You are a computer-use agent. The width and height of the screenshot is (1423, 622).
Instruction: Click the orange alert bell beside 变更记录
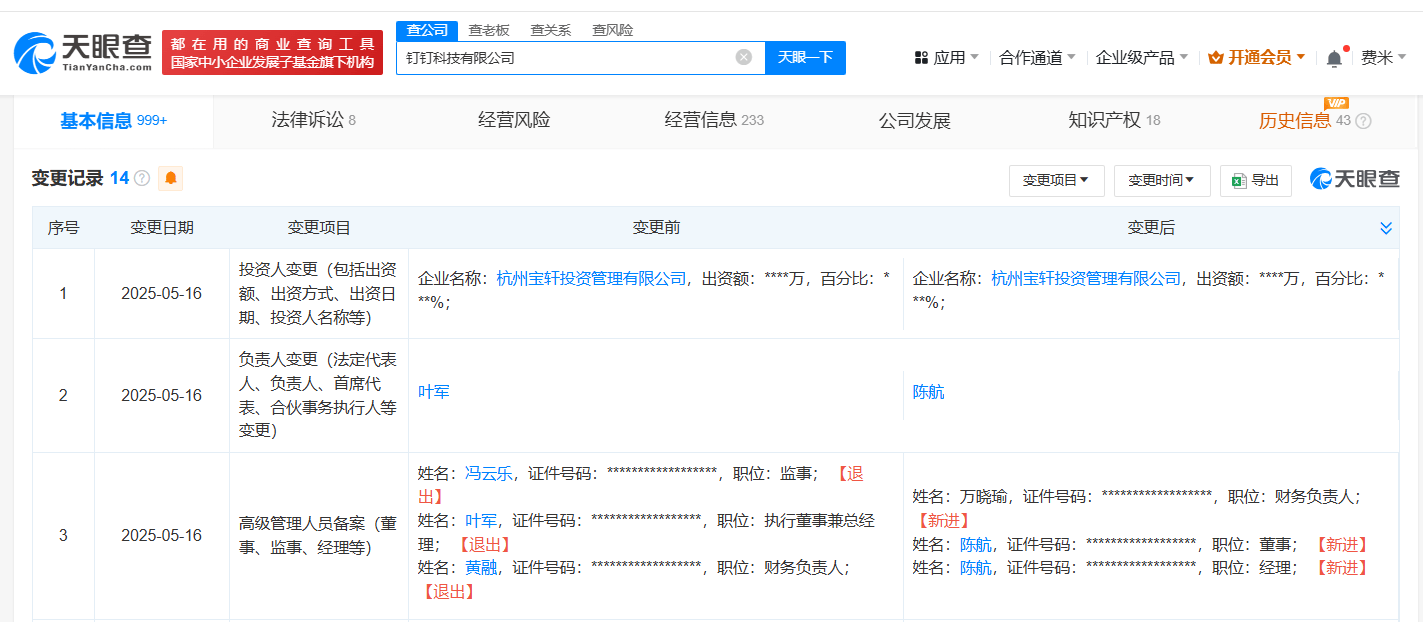[171, 178]
